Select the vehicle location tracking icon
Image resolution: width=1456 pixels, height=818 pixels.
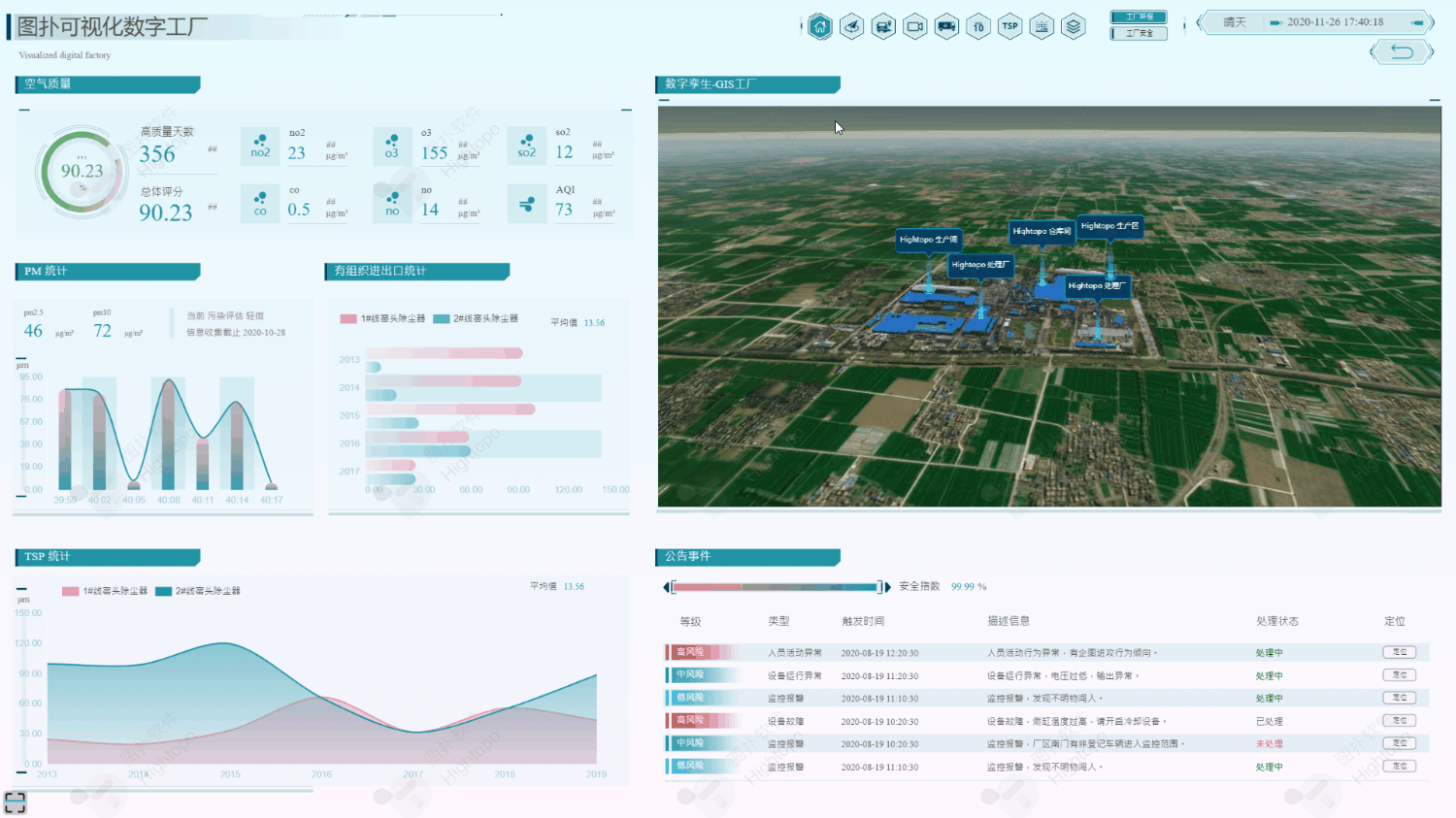click(883, 27)
